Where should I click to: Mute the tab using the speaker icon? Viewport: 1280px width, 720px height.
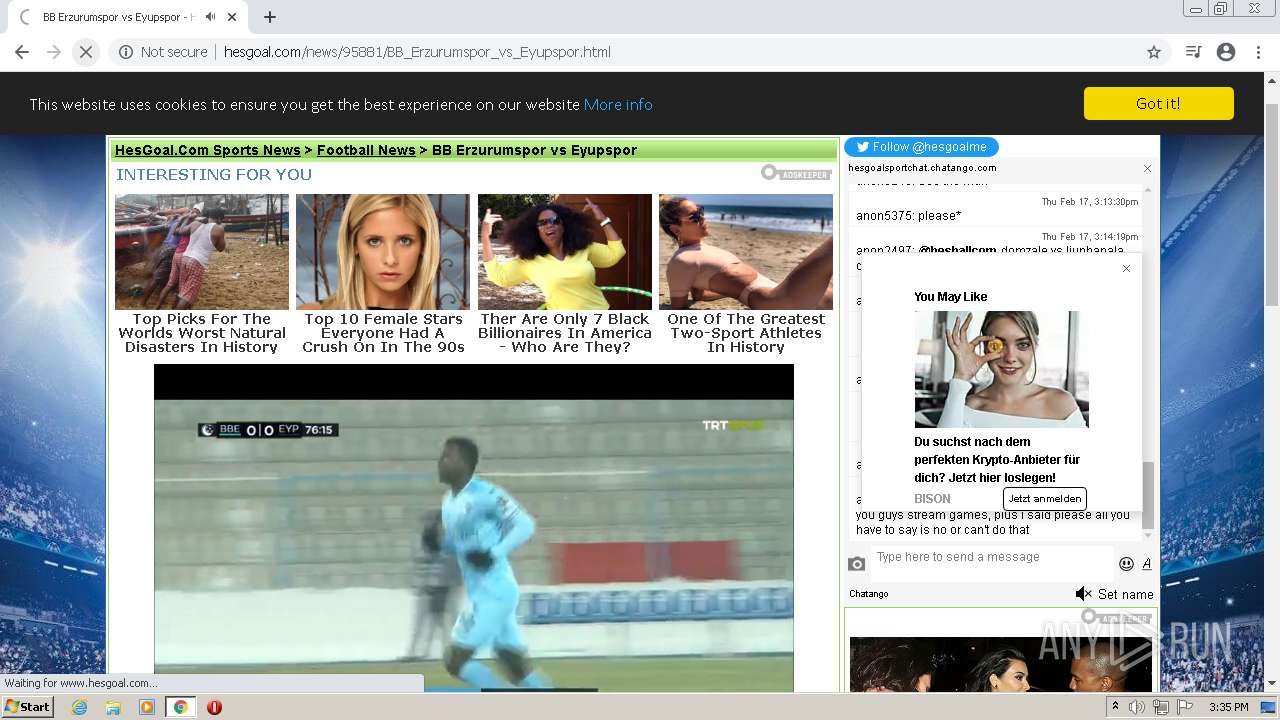[211, 17]
